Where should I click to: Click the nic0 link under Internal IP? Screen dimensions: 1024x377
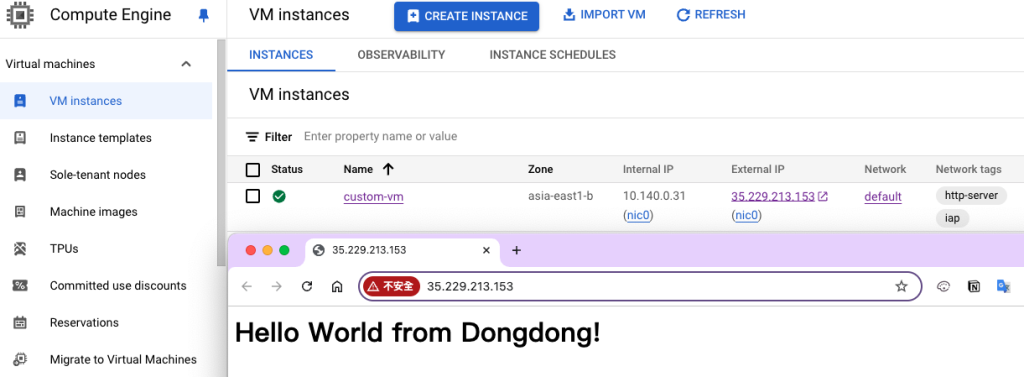click(639, 215)
